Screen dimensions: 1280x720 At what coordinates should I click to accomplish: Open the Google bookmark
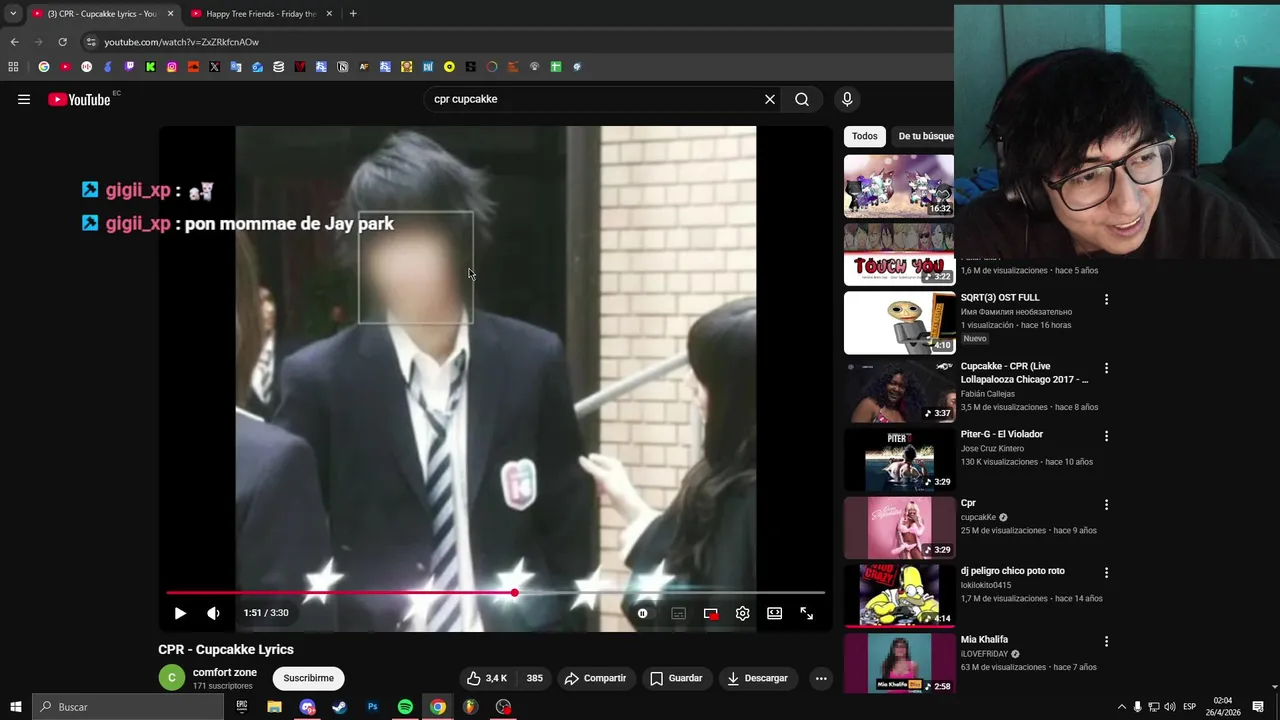tap(43, 67)
